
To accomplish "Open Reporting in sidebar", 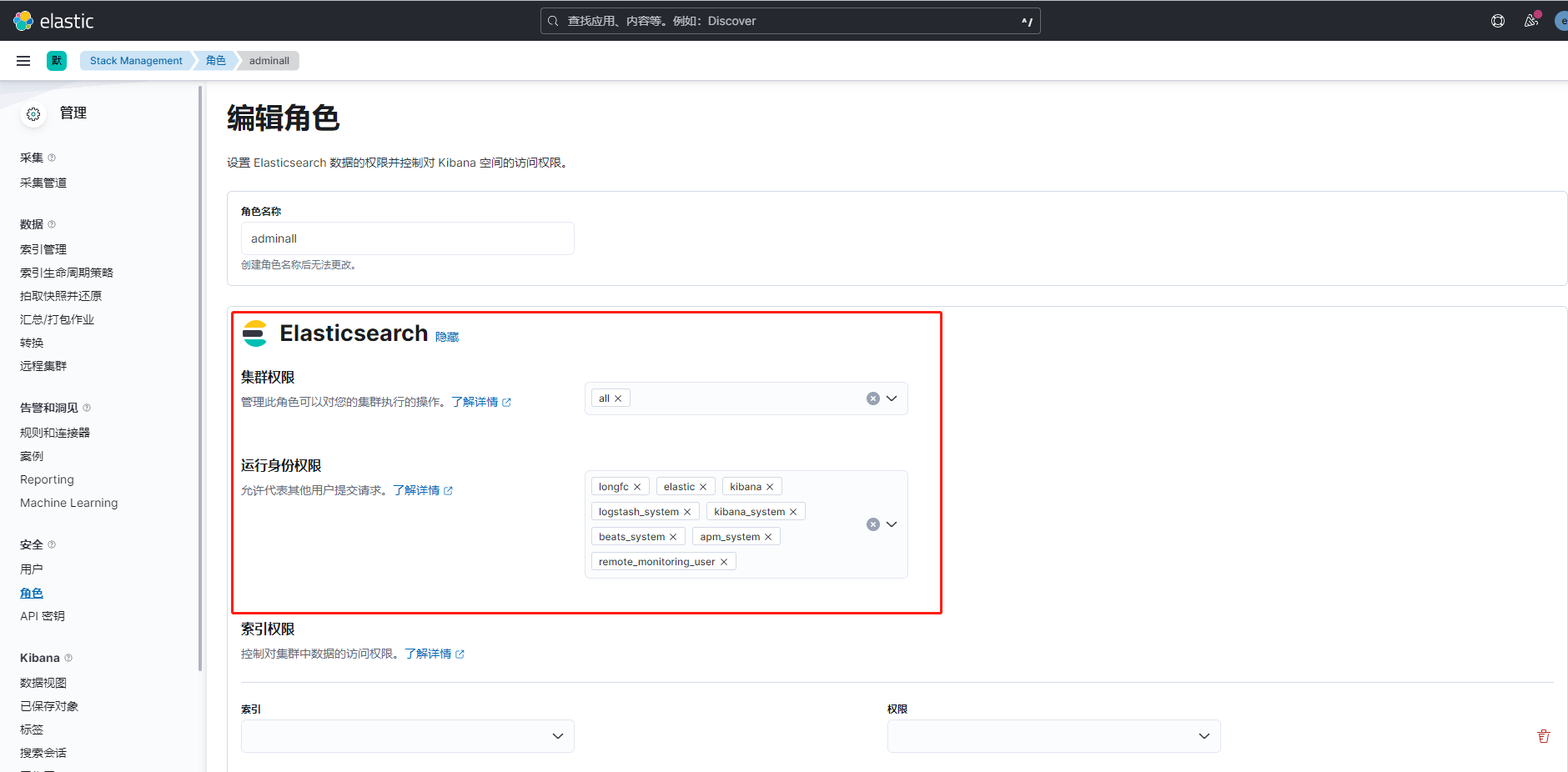I will click(47, 479).
